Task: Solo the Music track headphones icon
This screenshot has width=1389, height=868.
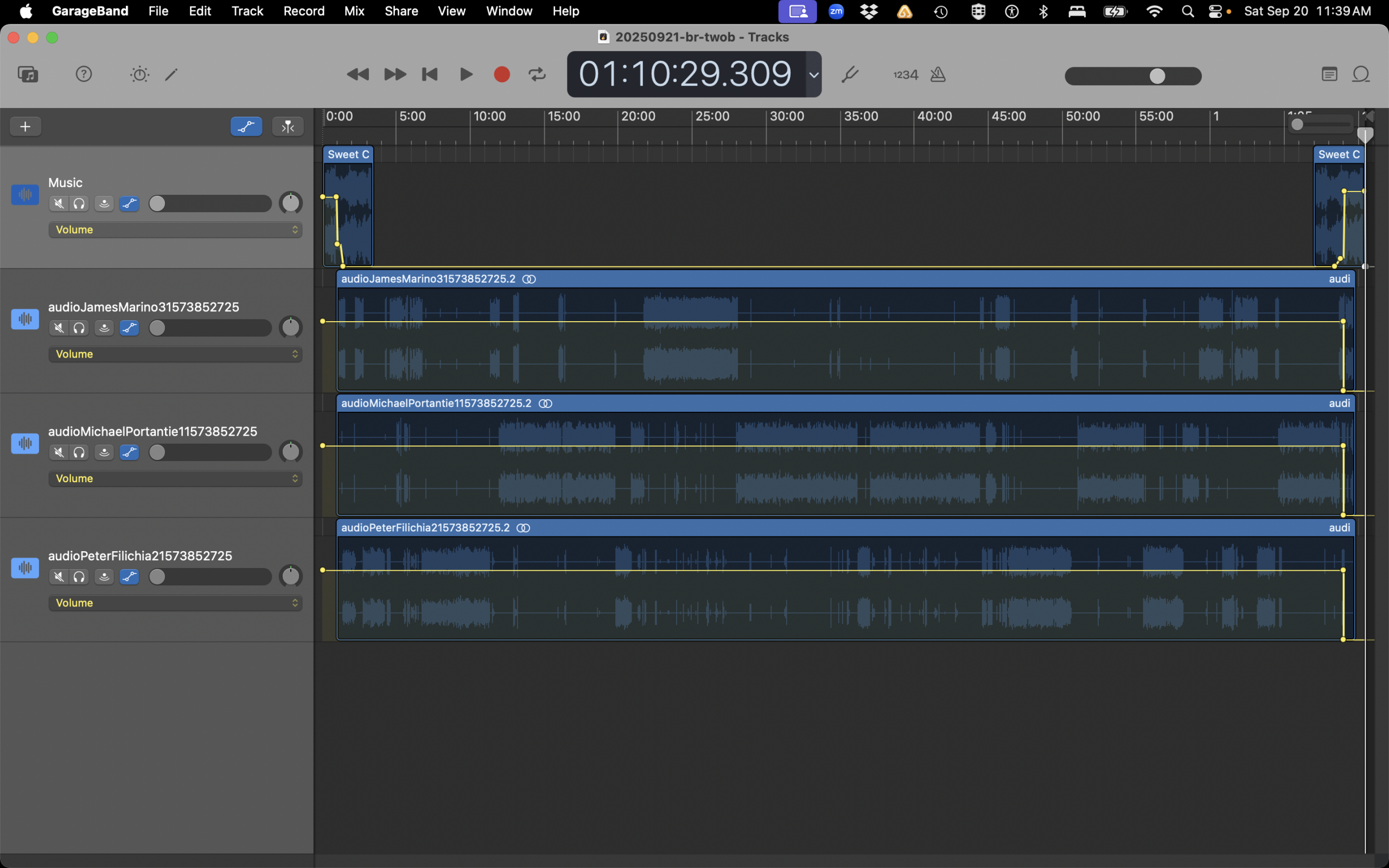Action: tap(79, 204)
